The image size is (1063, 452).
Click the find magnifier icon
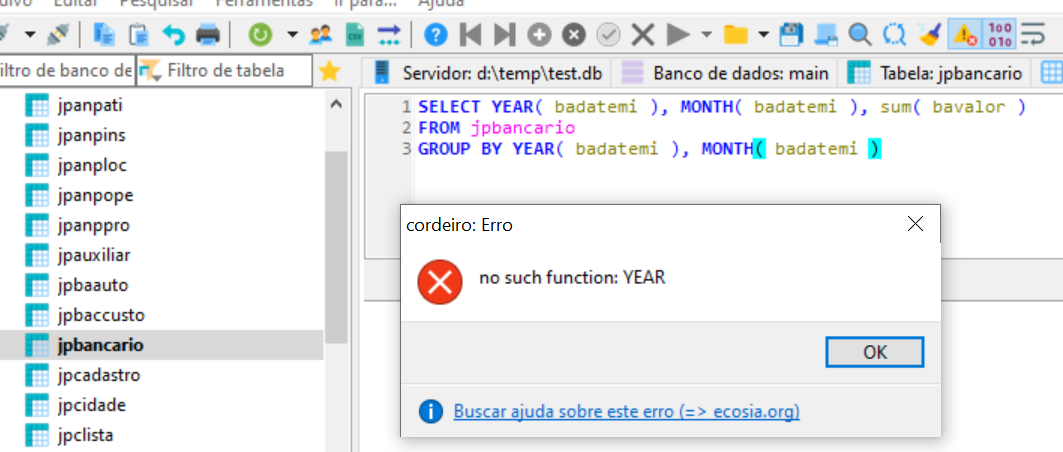(x=860, y=34)
